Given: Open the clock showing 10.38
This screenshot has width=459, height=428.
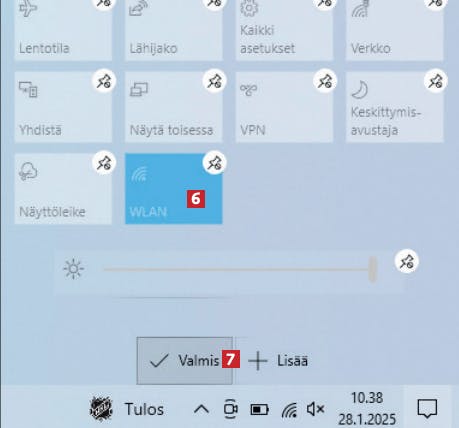Looking at the screenshot, I should tap(367, 408).
